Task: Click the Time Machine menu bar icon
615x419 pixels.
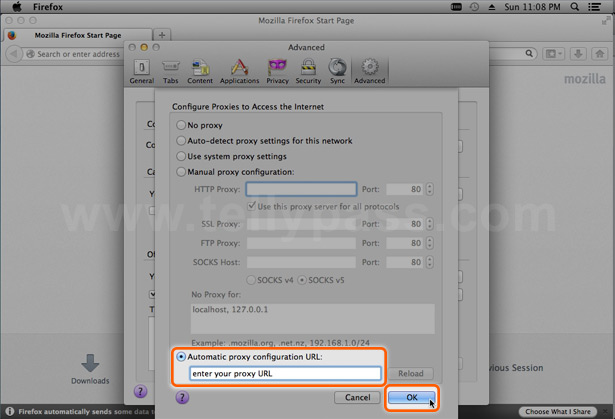Action: point(474,7)
